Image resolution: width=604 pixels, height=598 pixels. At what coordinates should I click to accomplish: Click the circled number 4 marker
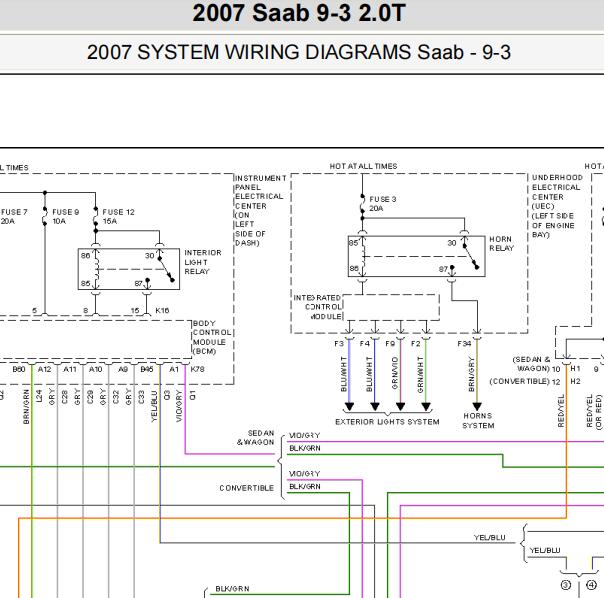(x=591, y=585)
